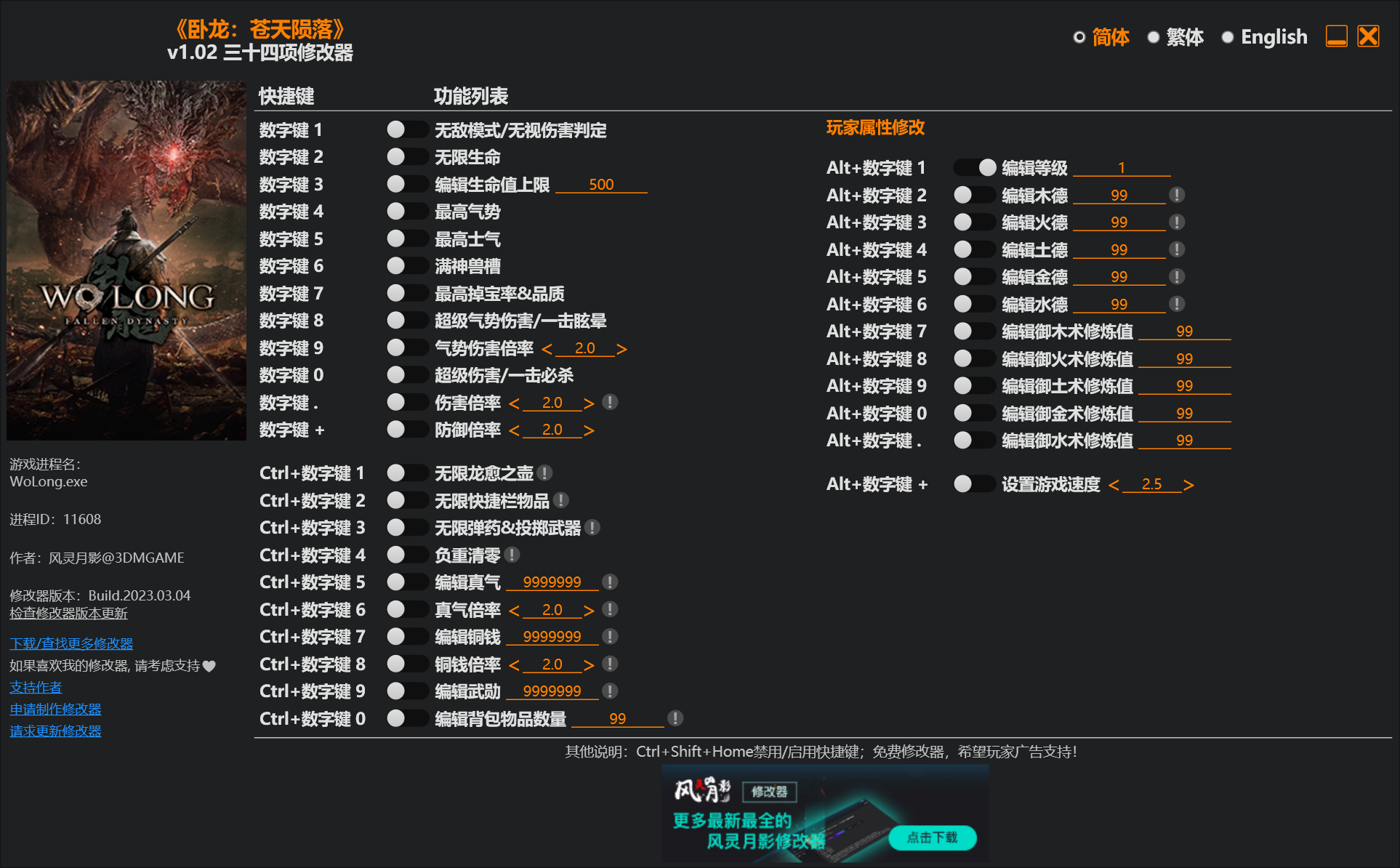The height and width of the screenshot is (868, 1400).
Task: Click info icon beside 编辑背包物品数量
Action: [x=675, y=718]
